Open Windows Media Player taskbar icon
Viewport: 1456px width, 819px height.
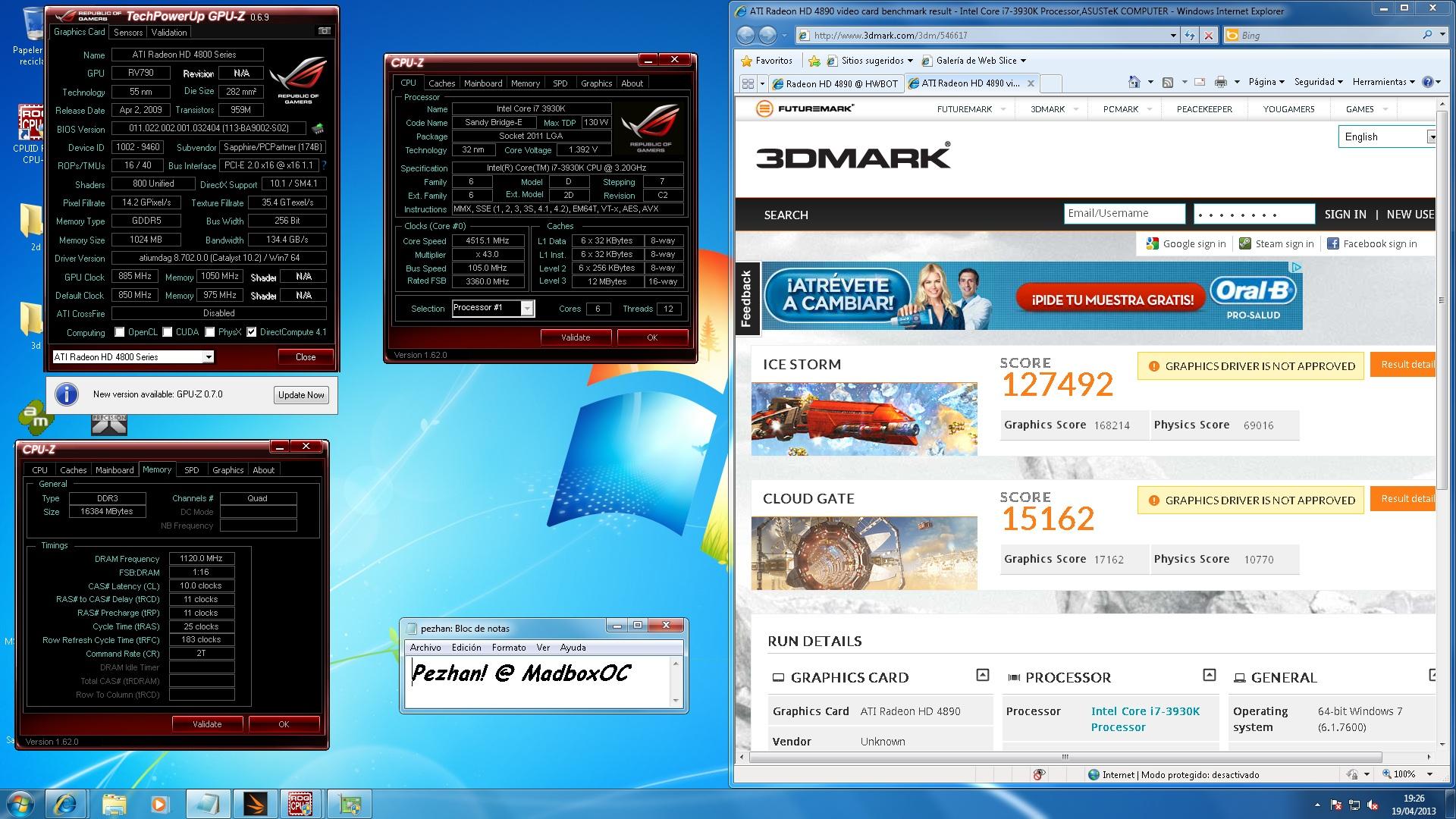tap(159, 804)
